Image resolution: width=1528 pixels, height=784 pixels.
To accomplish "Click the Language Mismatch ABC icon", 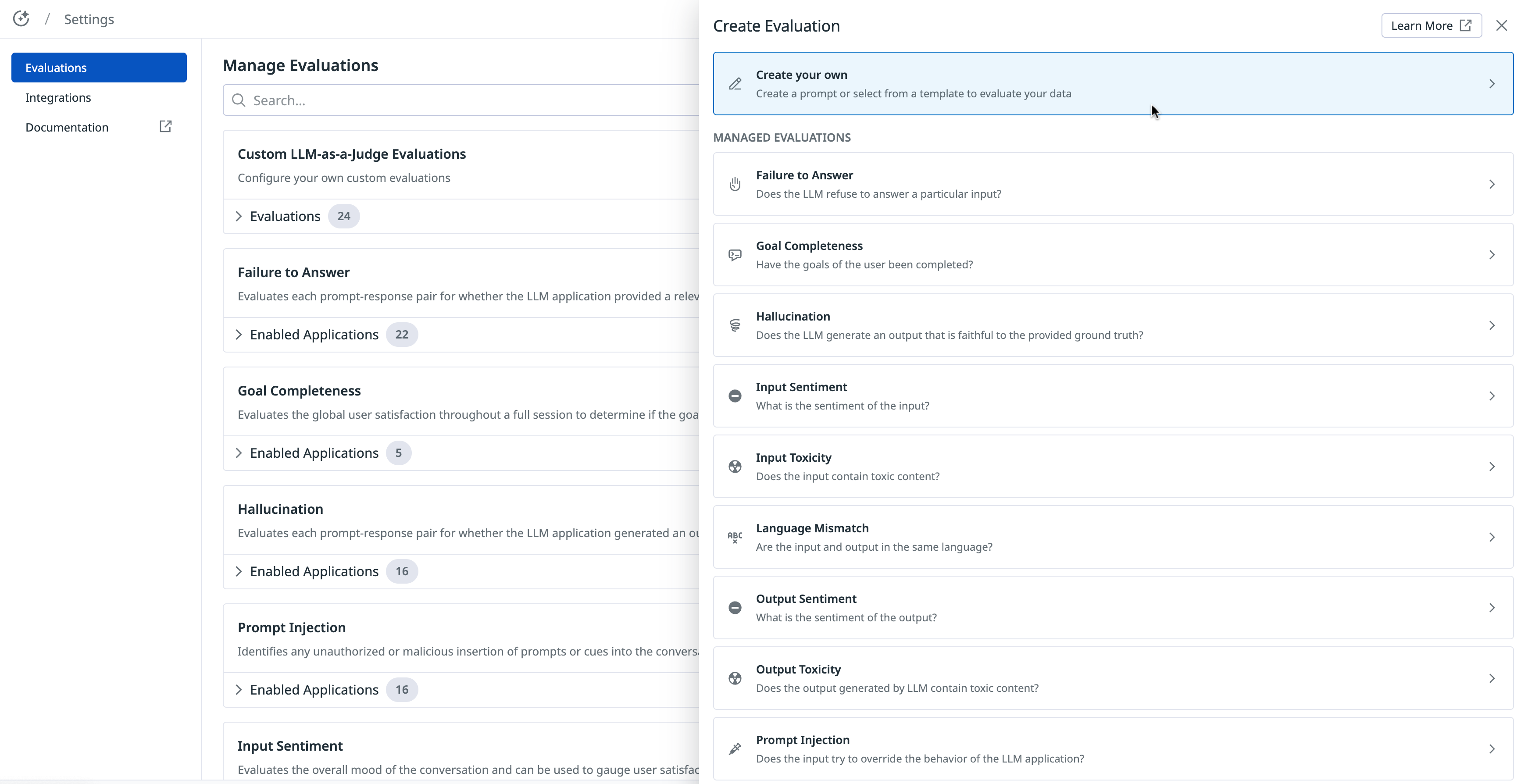I will click(735, 537).
